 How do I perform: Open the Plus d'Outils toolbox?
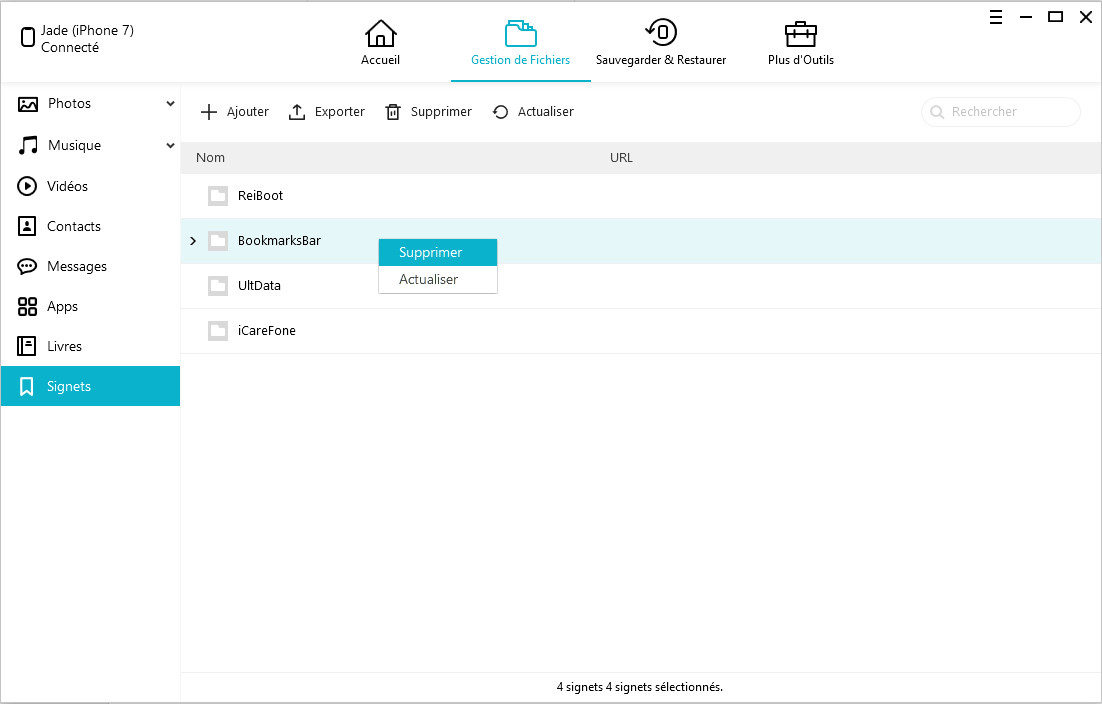click(x=800, y=43)
